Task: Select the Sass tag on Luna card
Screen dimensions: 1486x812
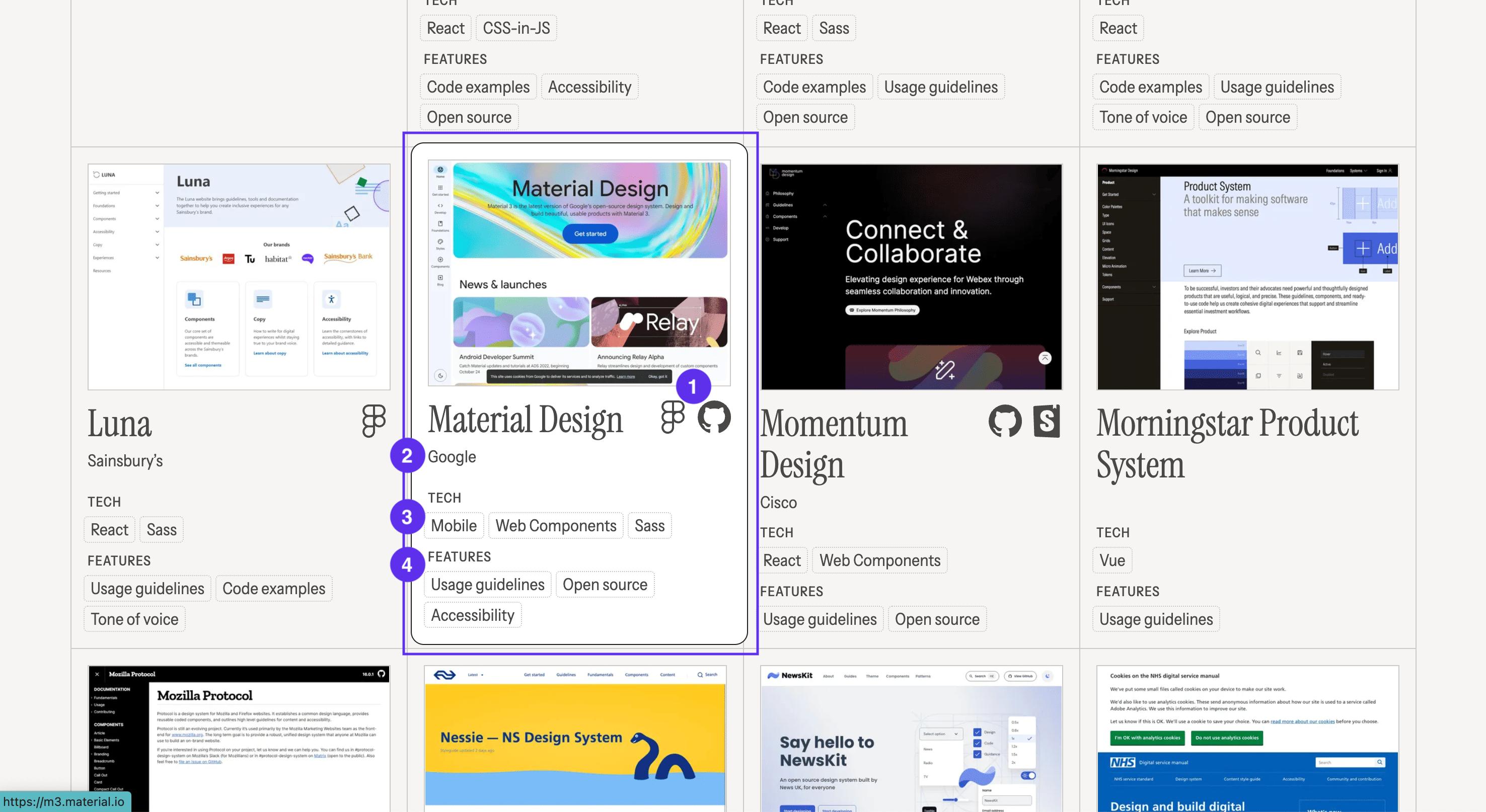Action: point(162,529)
